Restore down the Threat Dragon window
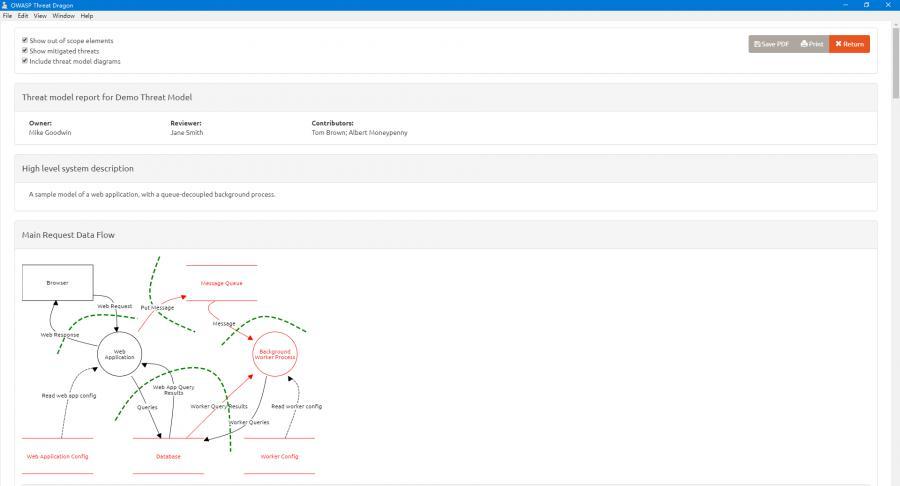The height and width of the screenshot is (486, 900). tap(866, 5)
